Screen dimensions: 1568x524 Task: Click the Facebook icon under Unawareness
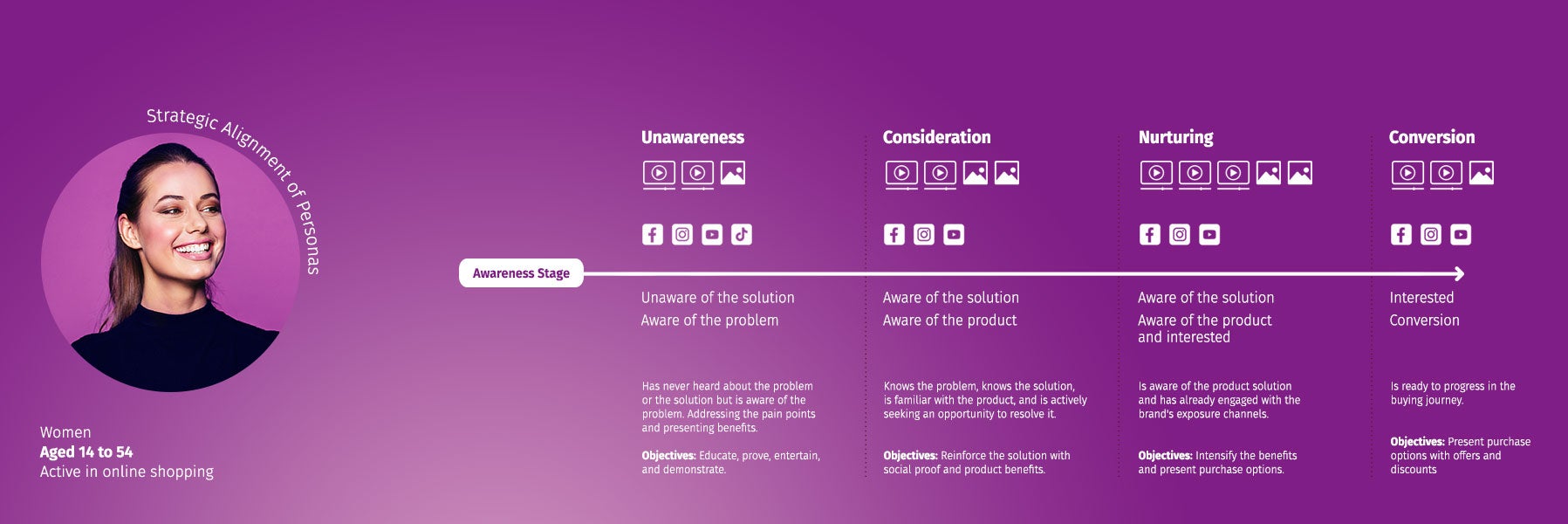(653, 234)
